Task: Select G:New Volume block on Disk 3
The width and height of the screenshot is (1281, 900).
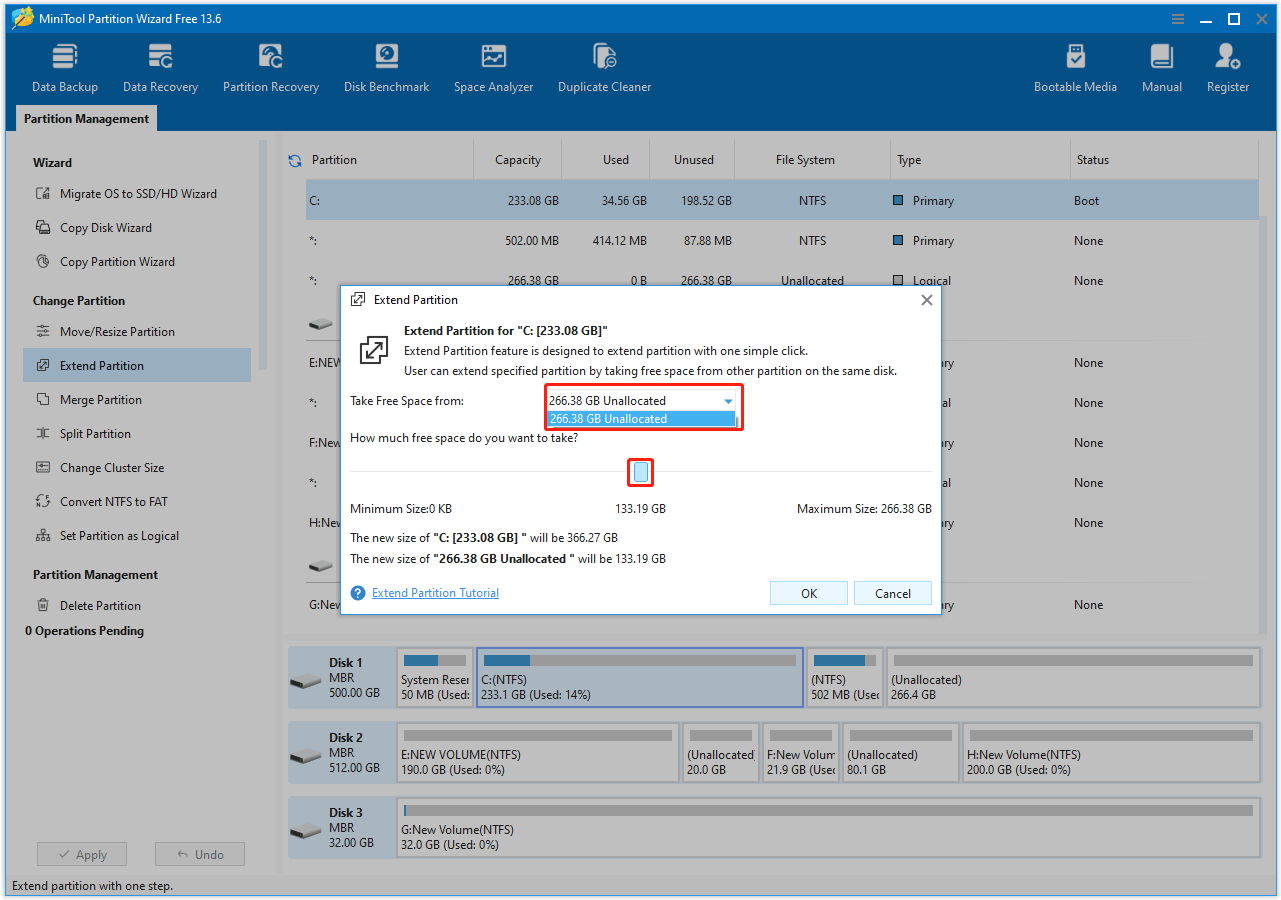Action: click(x=828, y=828)
